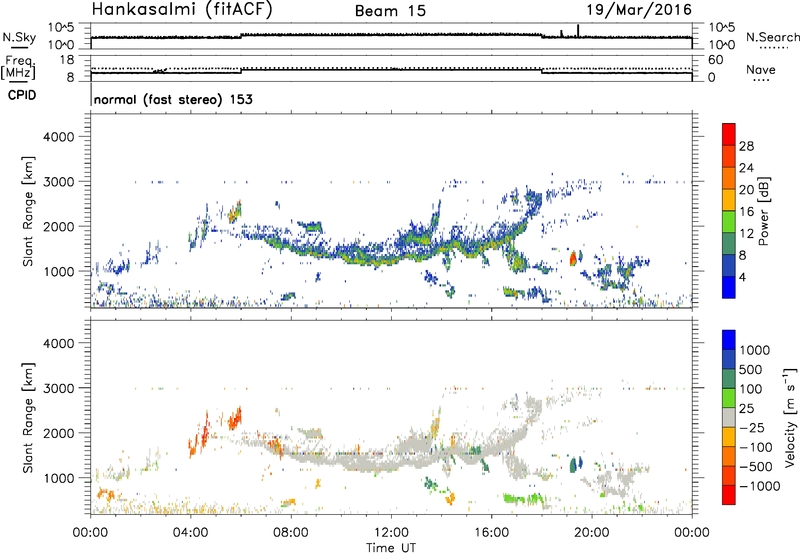Click the "Slant Range [km]" label of the power panel
800x554 pixels.
[x=28, y=211]
